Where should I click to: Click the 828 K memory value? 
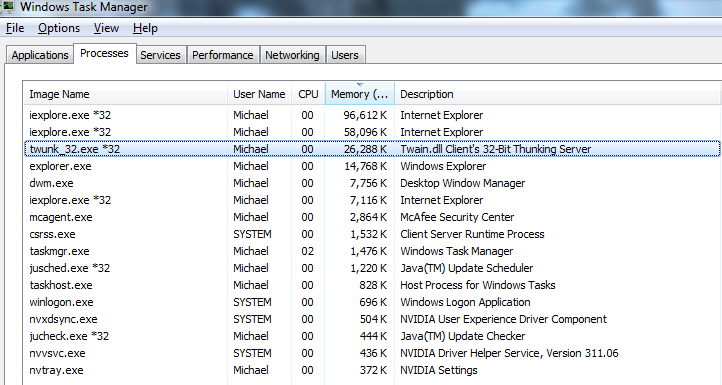[x=373, y=285]
